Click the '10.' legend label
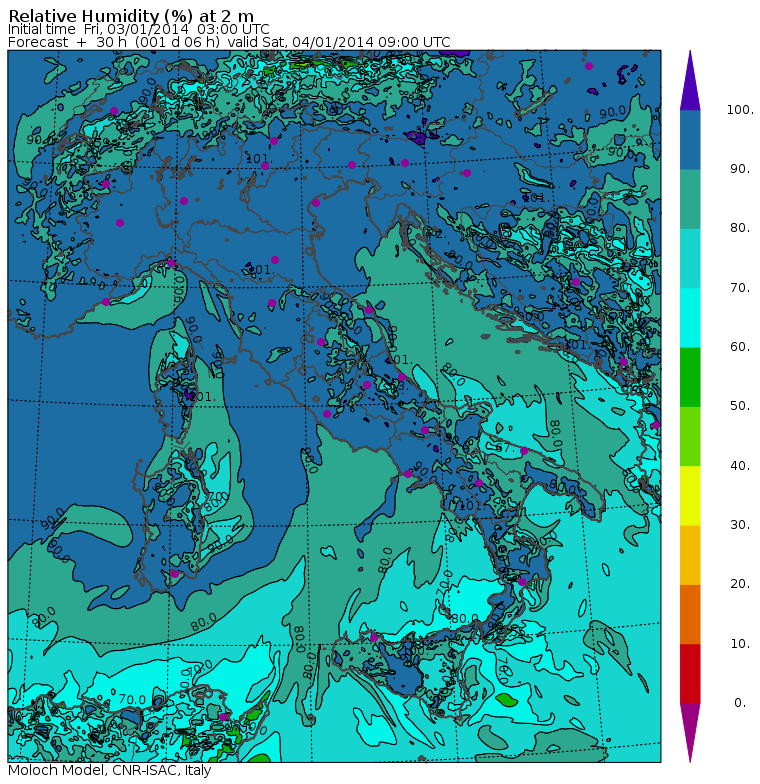 tap(740, 644)
